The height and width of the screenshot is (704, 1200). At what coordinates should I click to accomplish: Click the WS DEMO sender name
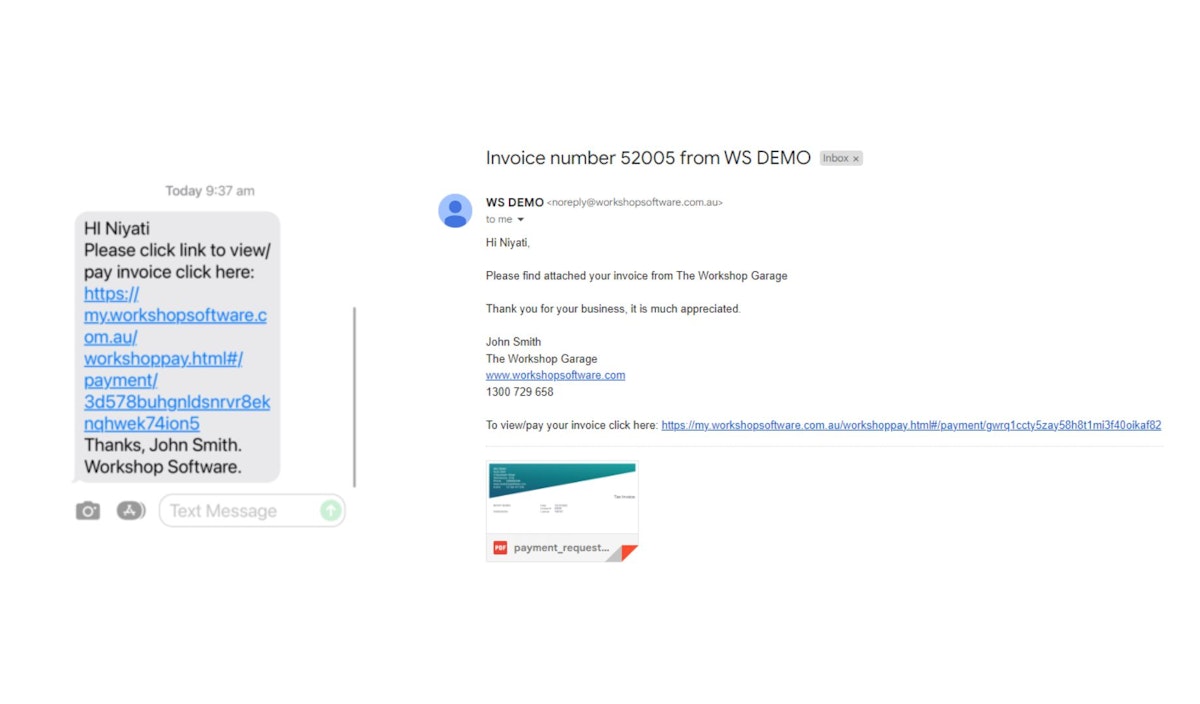pyautogui.click(x=514, y=202)
